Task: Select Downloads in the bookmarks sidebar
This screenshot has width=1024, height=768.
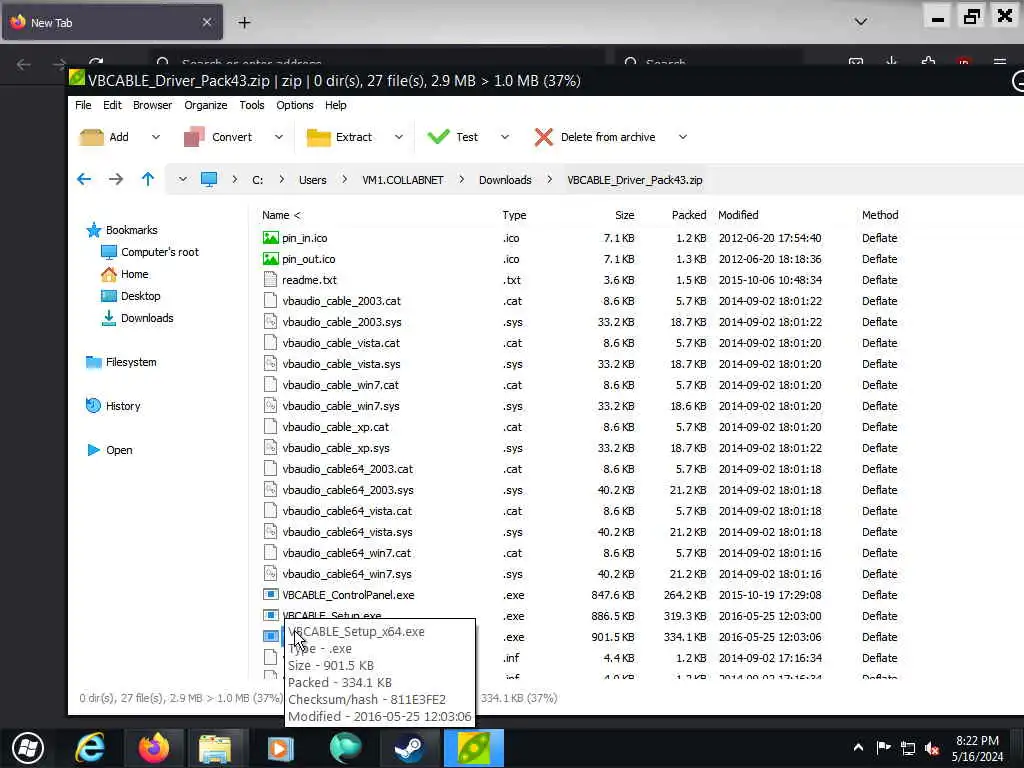Action: 147,318
